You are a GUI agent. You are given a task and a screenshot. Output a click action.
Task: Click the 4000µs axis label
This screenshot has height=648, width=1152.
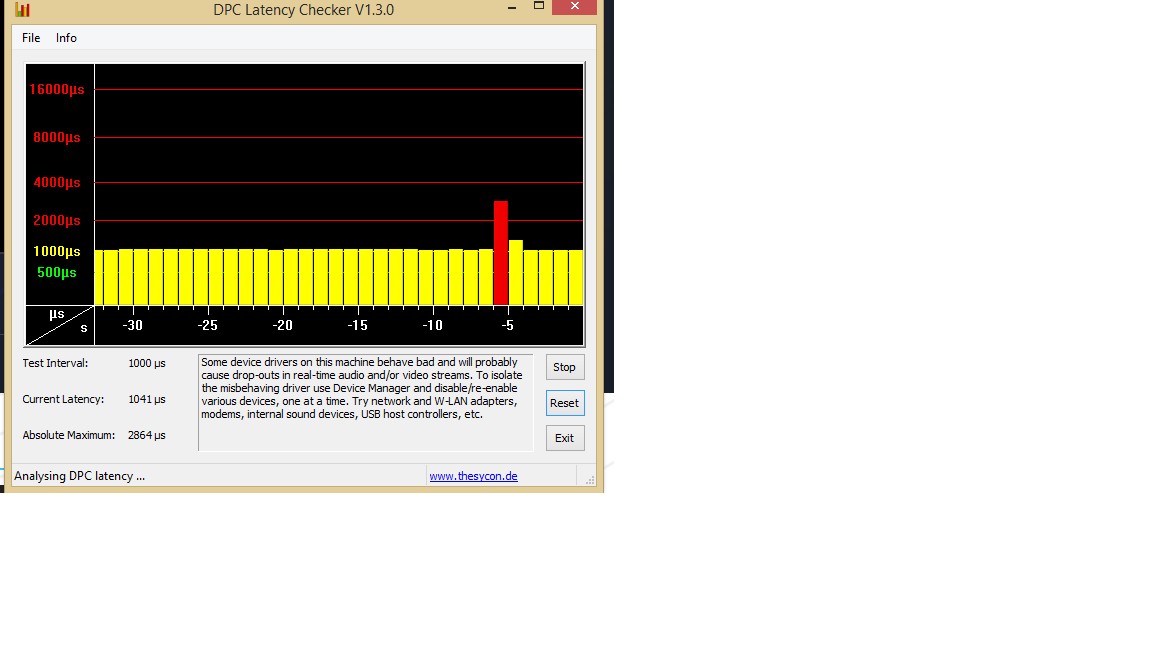click(x=57, y=182)
